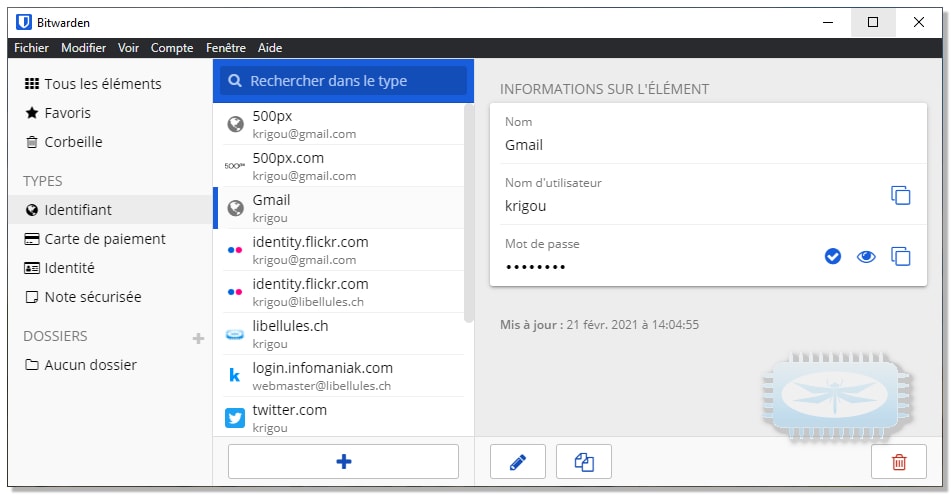This screenshot has height=495, width=951.
Task: Filter by Carte de paiement
Action: 110,239
